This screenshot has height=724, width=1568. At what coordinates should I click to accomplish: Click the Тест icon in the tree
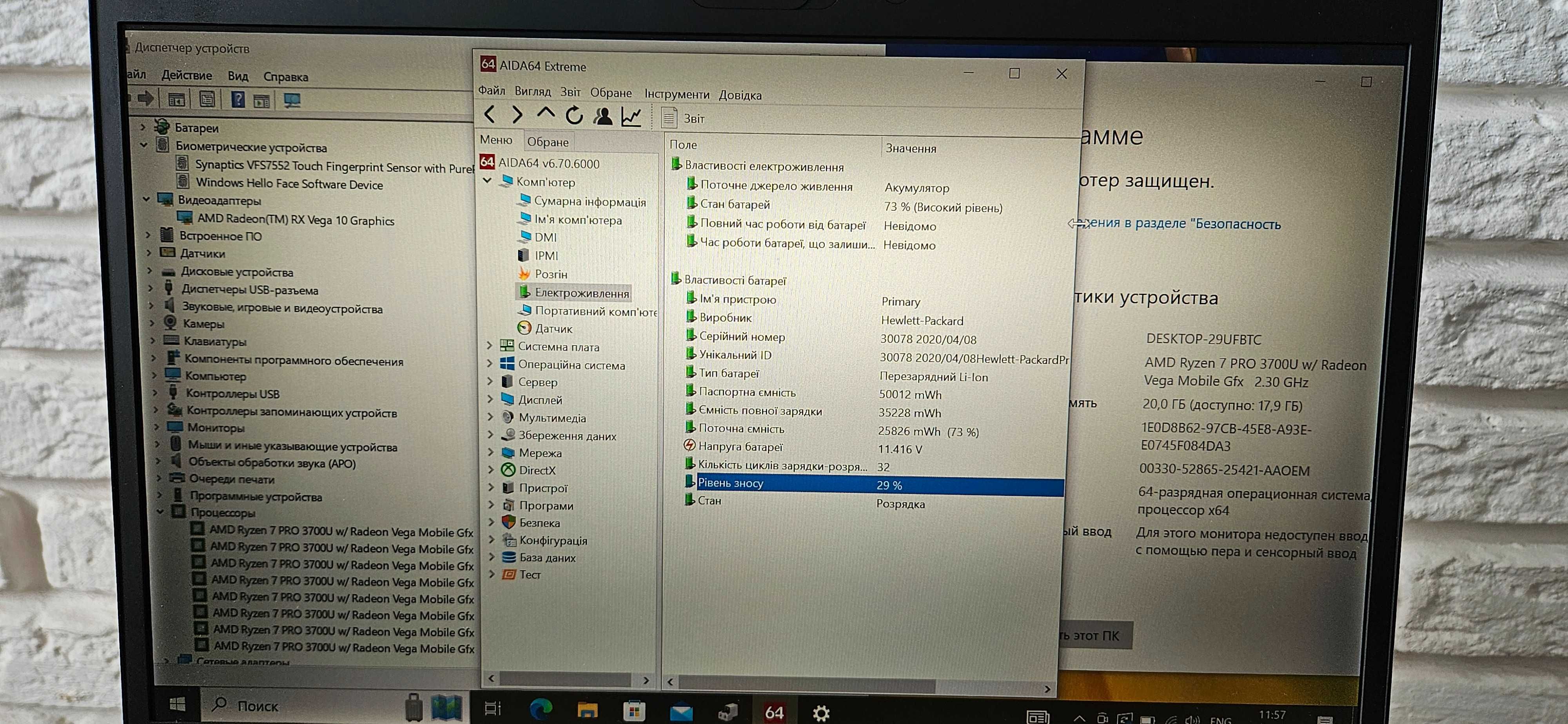click(x=509, y=574)
